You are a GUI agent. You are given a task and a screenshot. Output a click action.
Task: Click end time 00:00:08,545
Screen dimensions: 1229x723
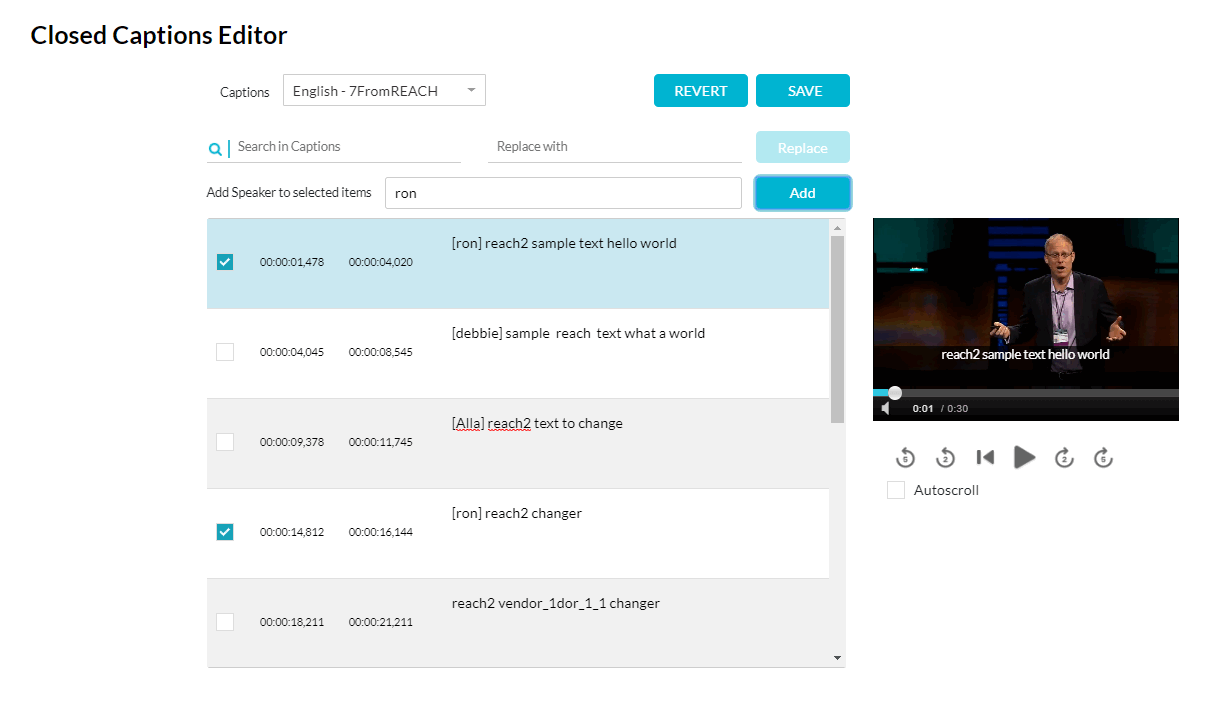click(381, 352)
